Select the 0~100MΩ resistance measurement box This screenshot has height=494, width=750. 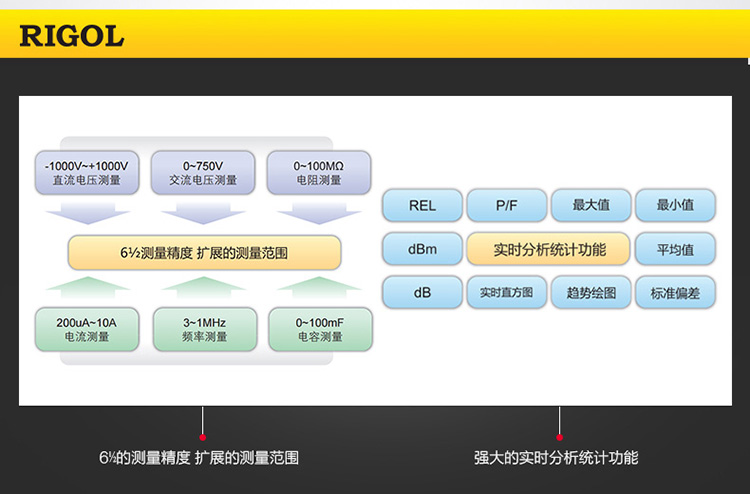point(319,172)
